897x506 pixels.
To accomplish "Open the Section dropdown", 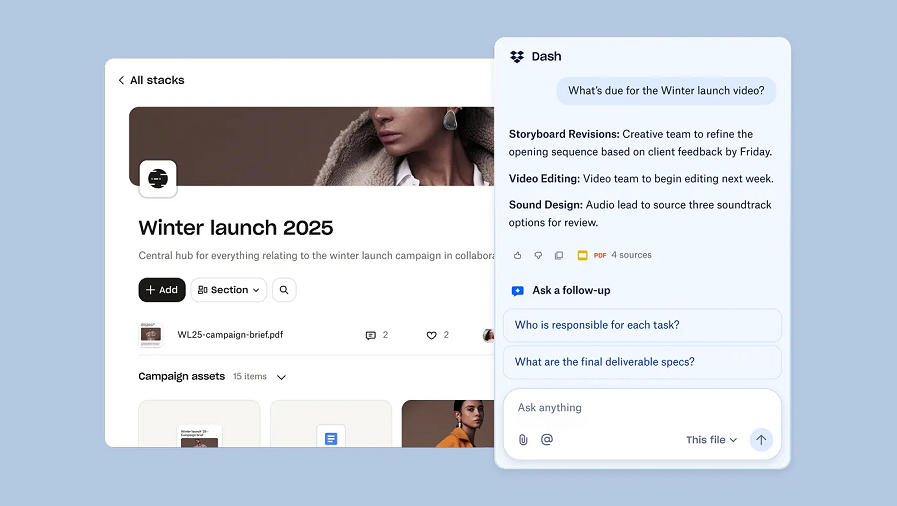I will coord(229,290).
